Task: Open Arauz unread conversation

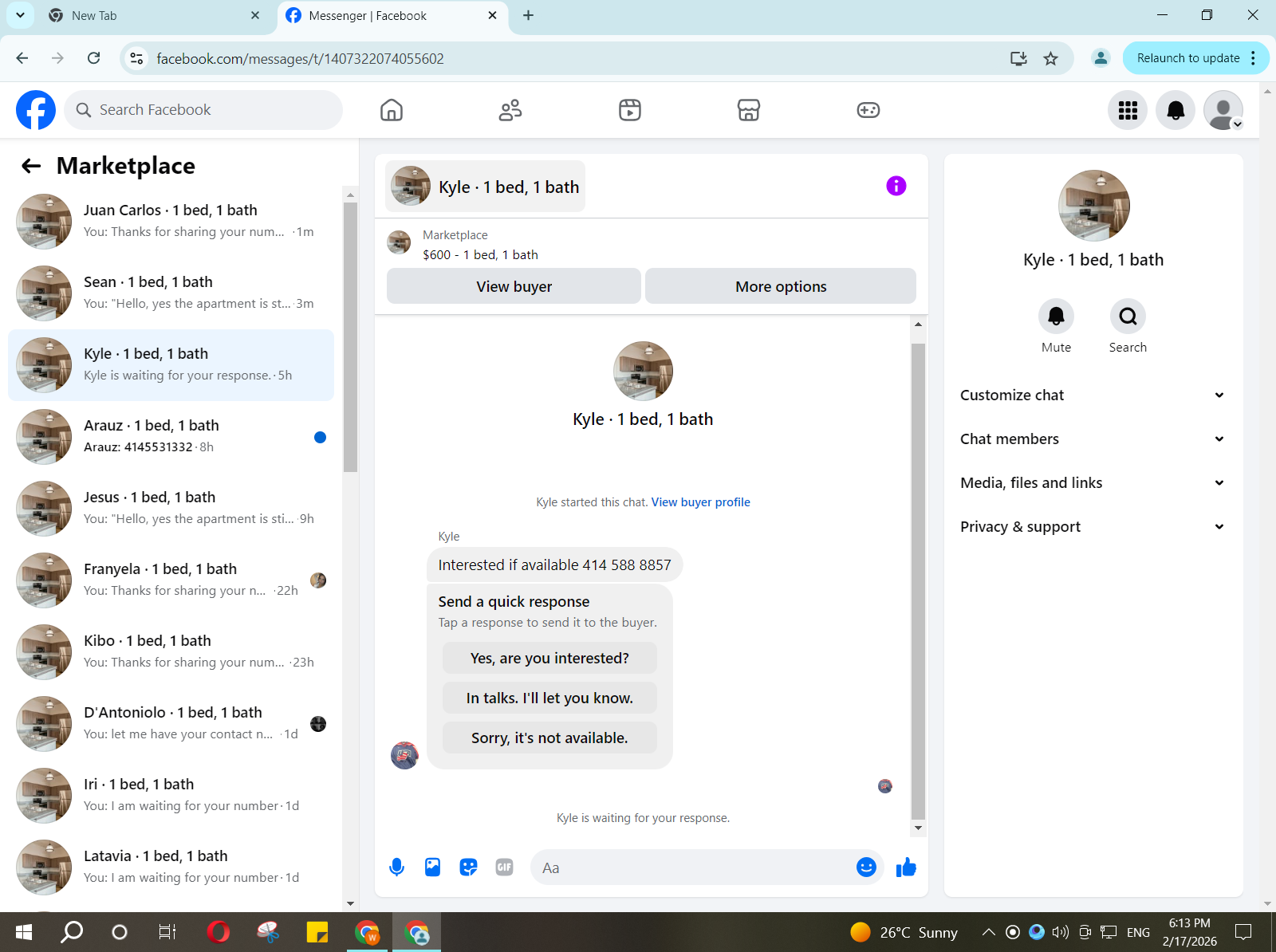Action: click(171, 437)
